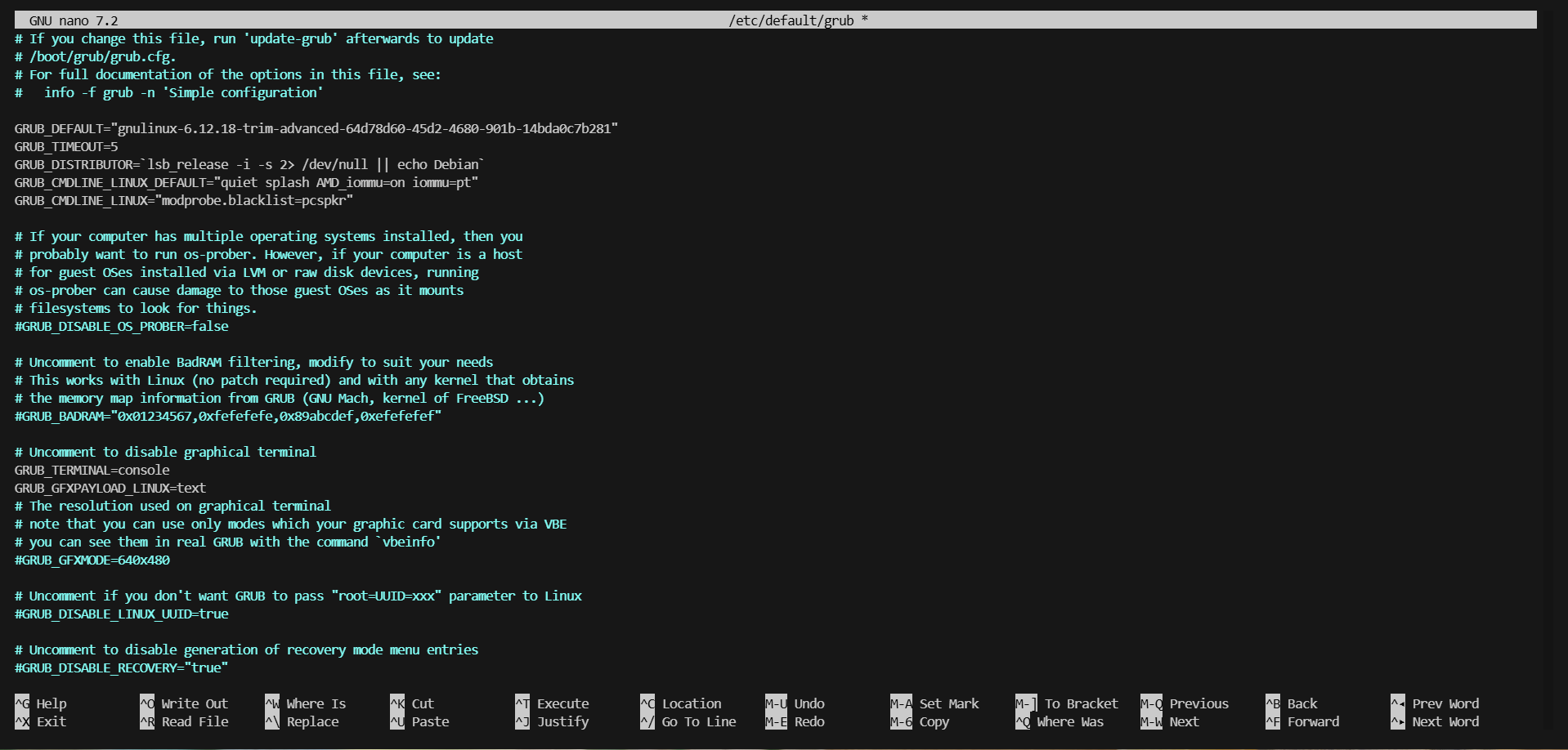Click the Cut shortcut label

412,703
